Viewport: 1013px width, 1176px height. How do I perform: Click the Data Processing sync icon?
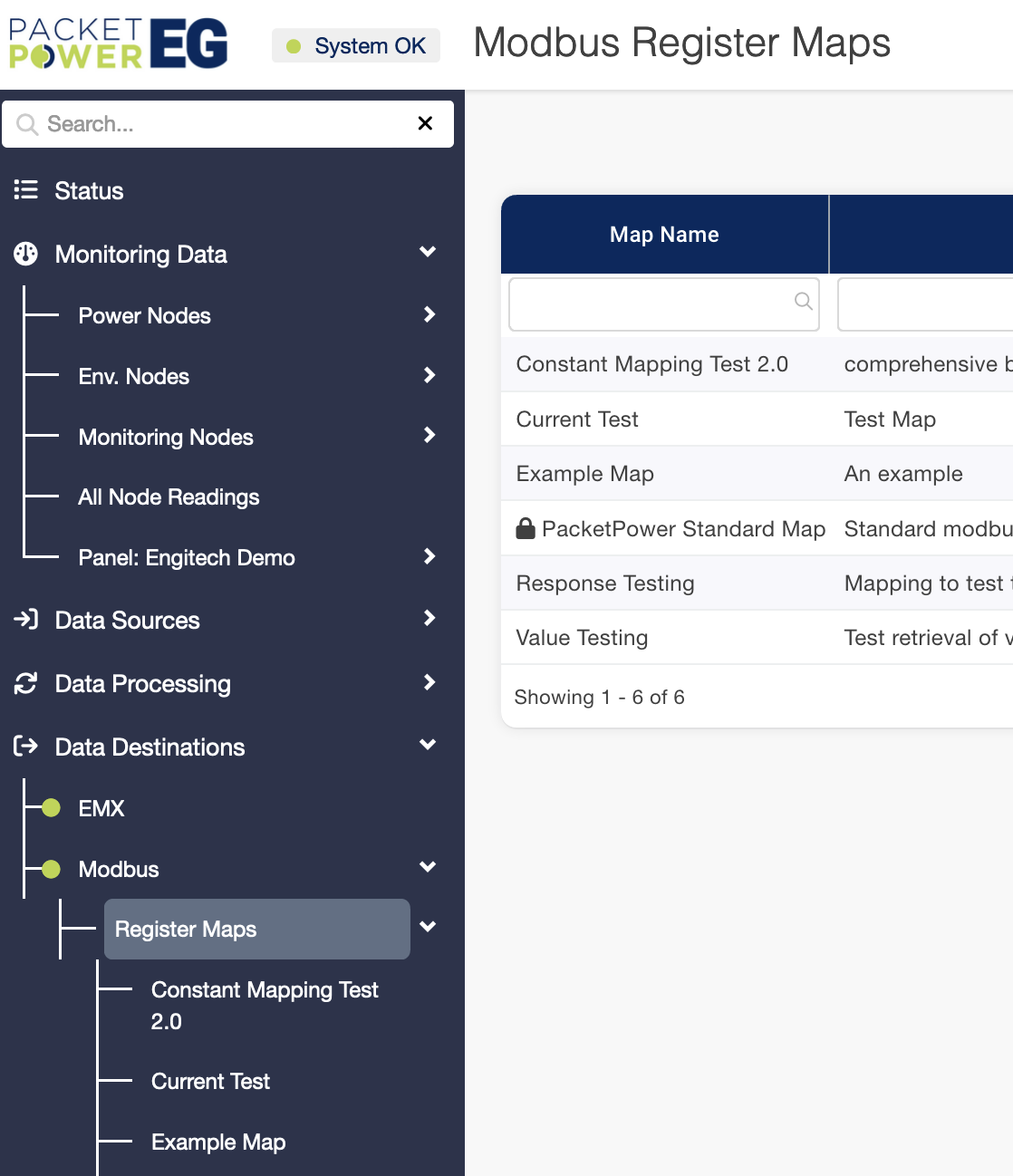click(25, 683)
